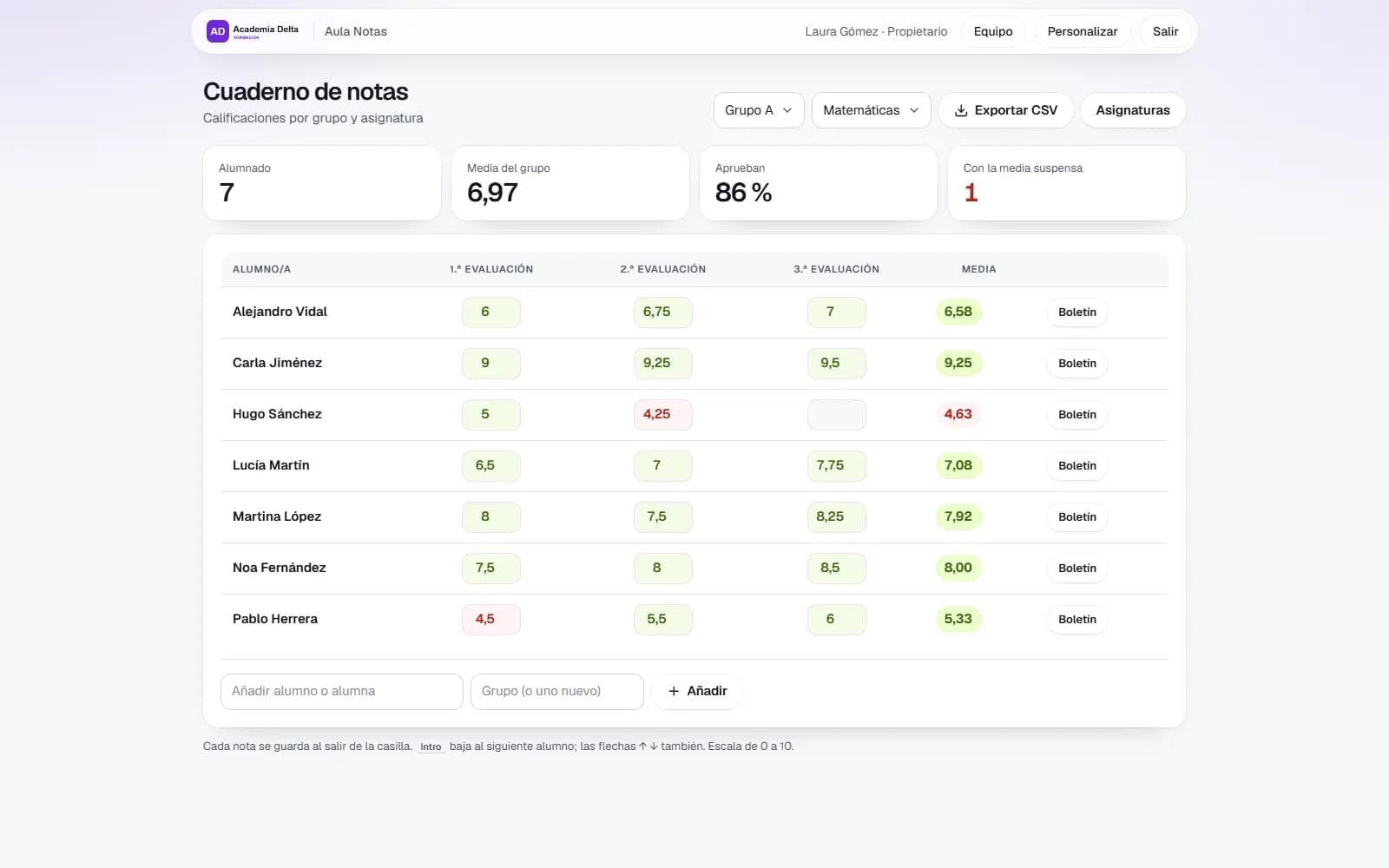Click the Academia Delta AD logo
1389x868 pixels.
pyautogui.click(x=253, y=31)
